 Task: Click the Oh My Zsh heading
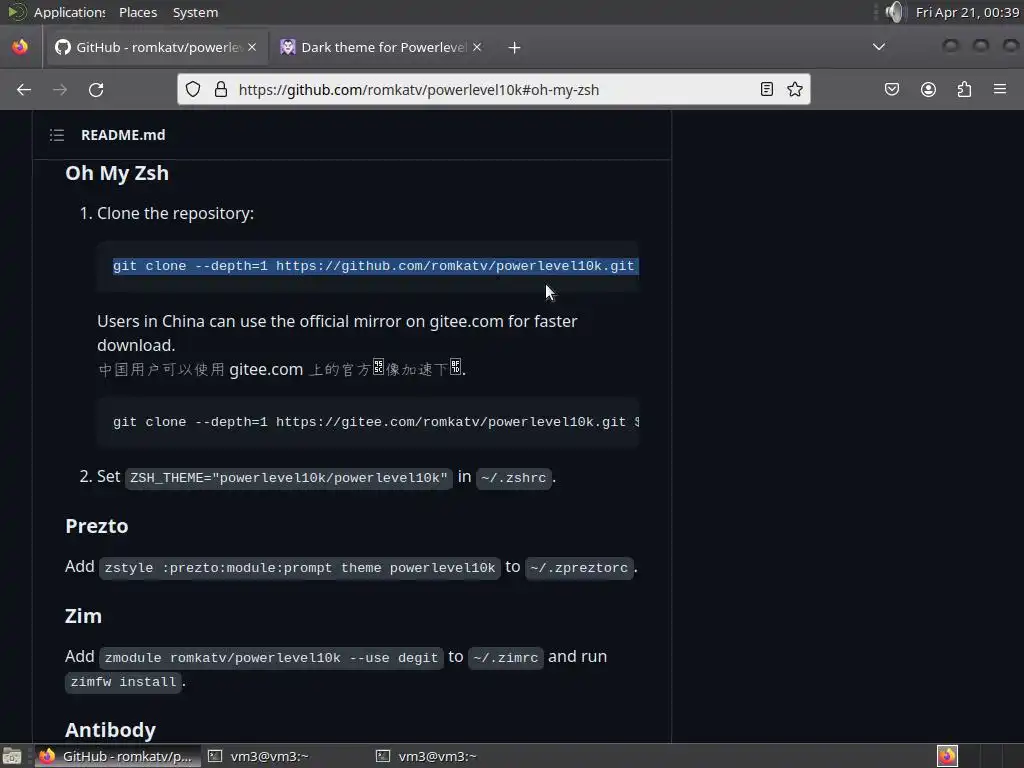(x=117, y=173)
